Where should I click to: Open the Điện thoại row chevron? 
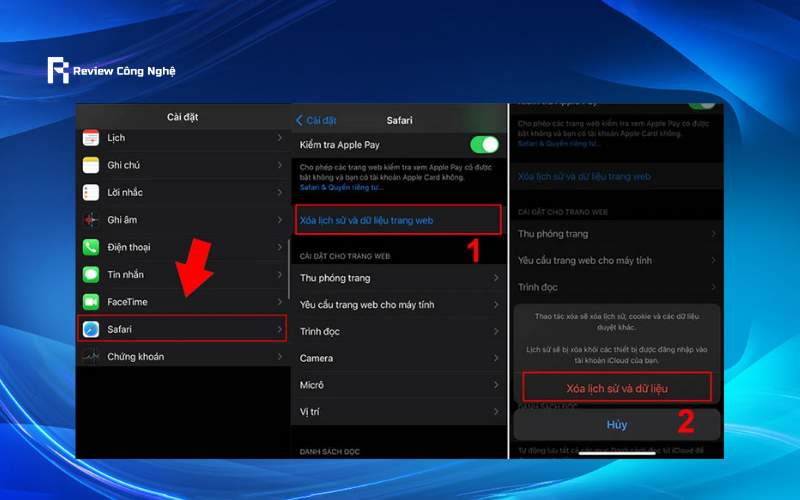click(280, 247)
